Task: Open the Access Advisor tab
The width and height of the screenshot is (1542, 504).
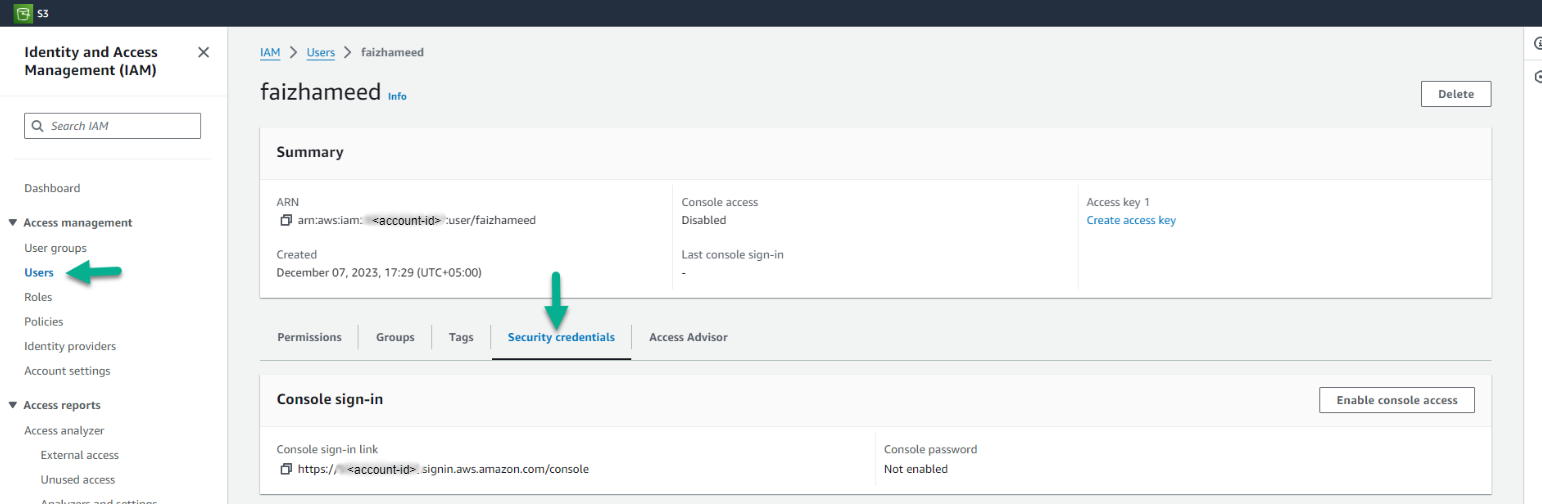Action: [x=688, y=337]
